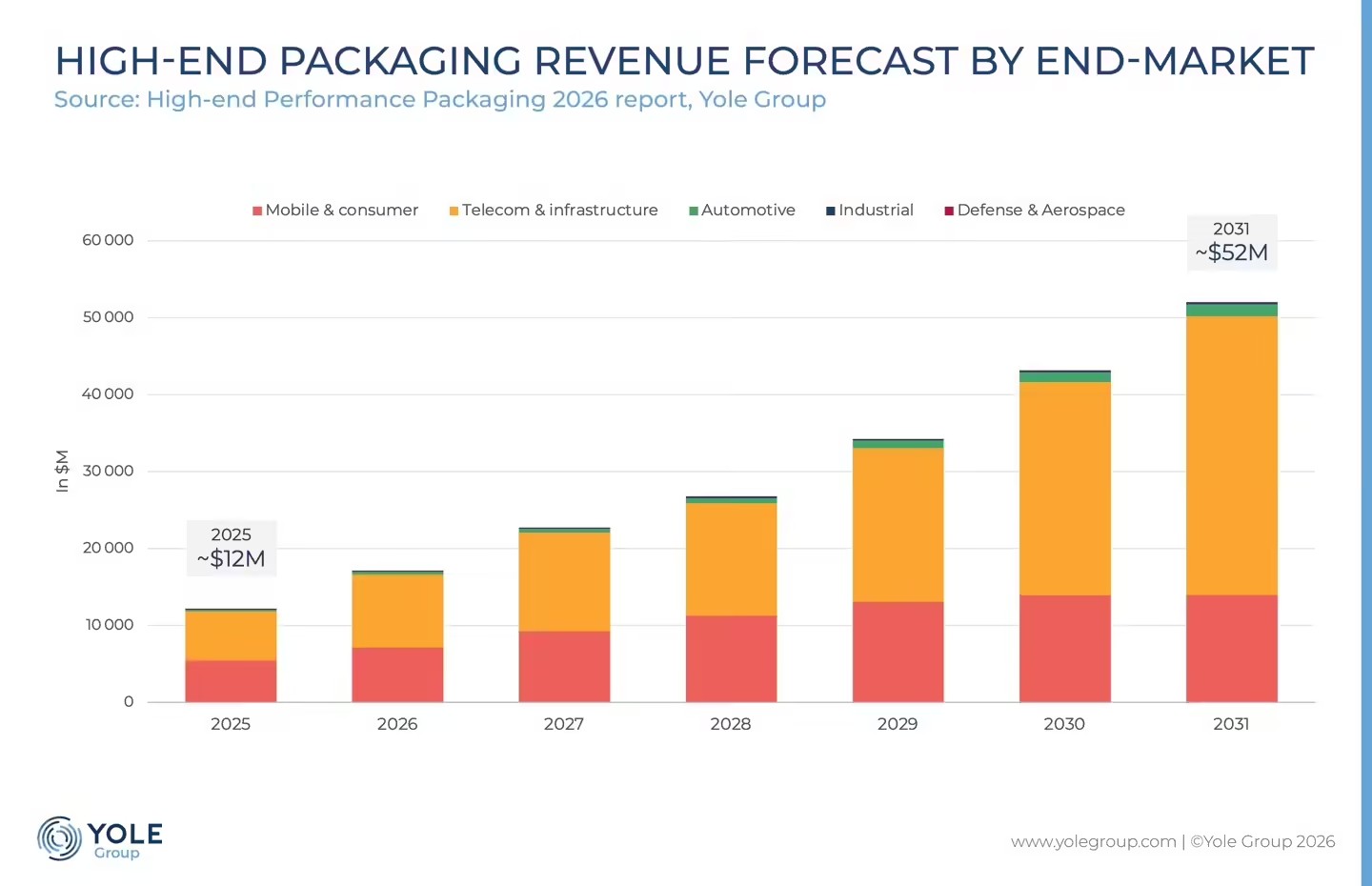Click the Automotive green legend swatch

pos(694,211)
